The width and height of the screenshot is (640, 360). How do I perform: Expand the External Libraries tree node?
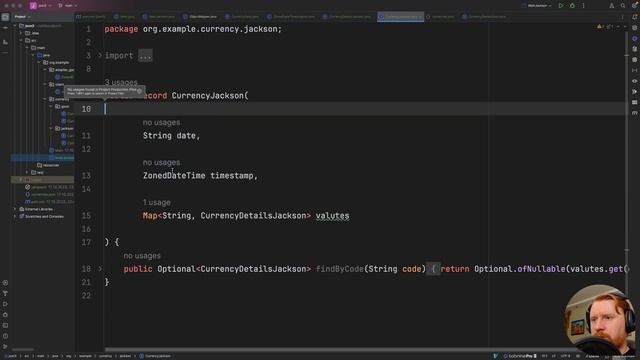[x=15, y=209]
